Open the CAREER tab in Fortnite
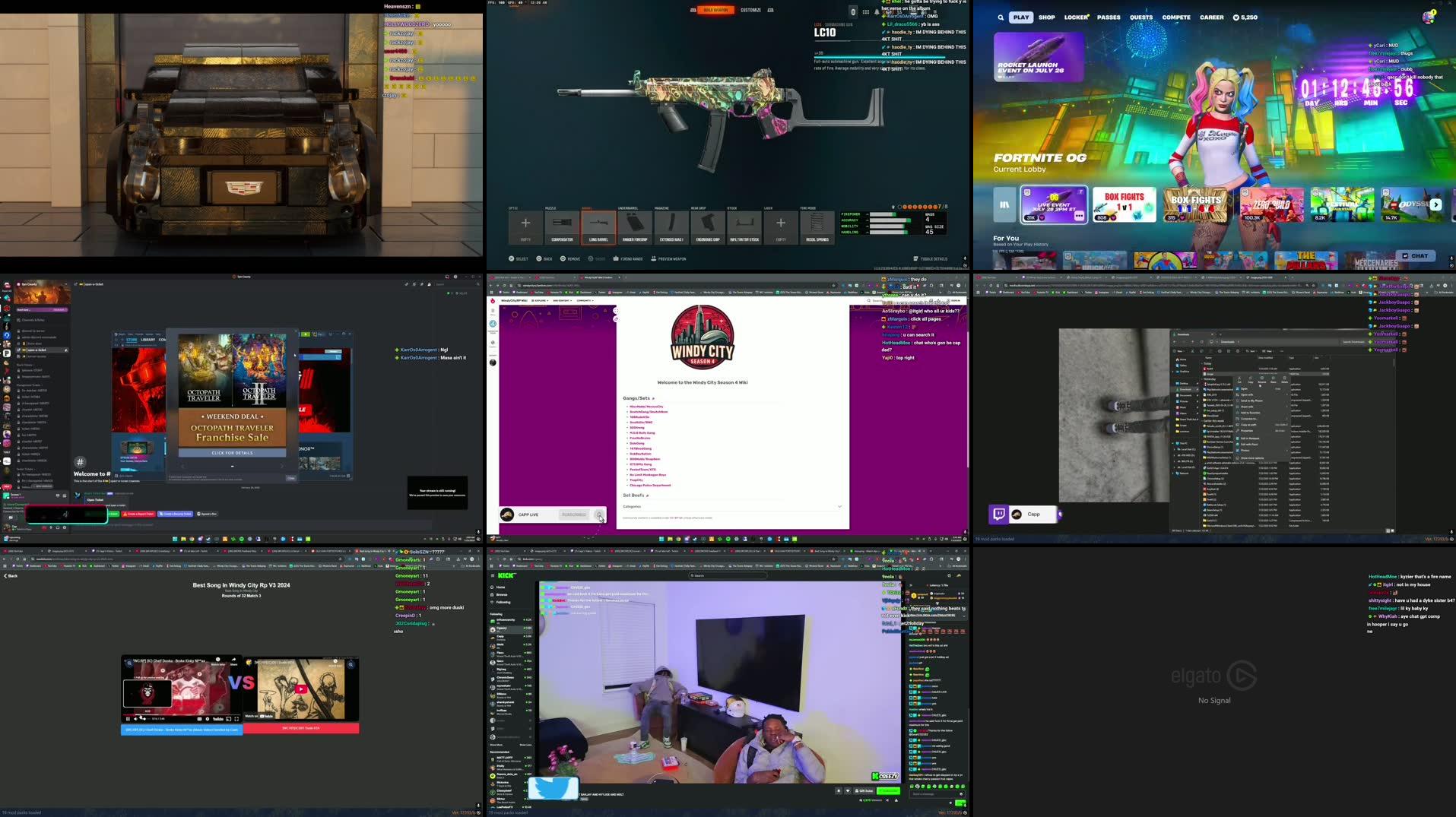 point(1212,17)
